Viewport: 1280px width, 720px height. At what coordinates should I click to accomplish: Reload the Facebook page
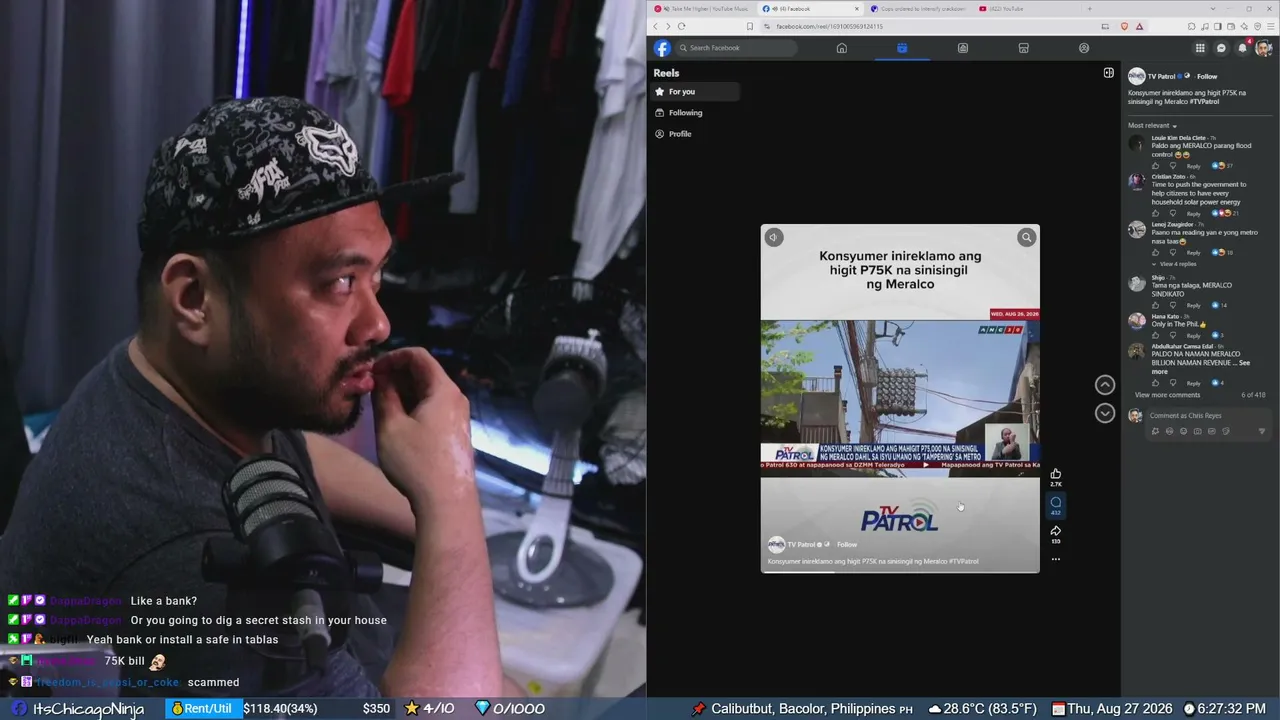682,26
